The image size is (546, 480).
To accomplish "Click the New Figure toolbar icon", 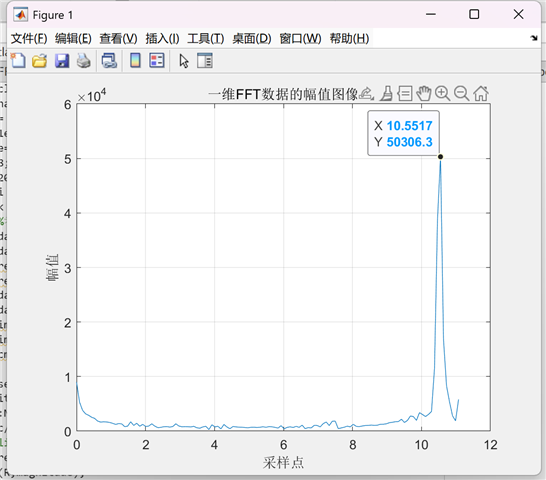I will click(x=18, y=61).
